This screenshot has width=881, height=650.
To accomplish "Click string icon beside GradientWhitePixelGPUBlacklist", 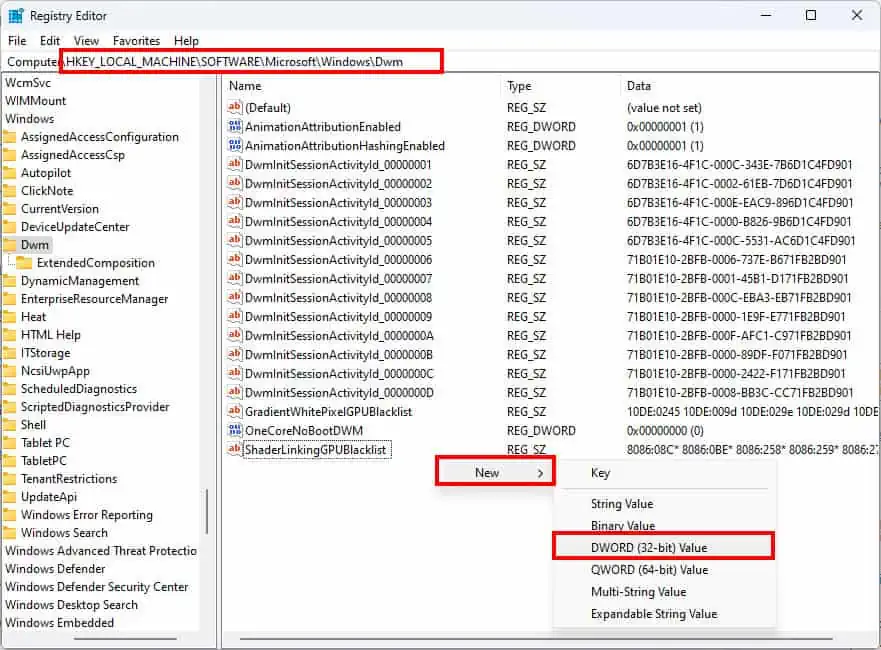I will (x=236, y=411).
